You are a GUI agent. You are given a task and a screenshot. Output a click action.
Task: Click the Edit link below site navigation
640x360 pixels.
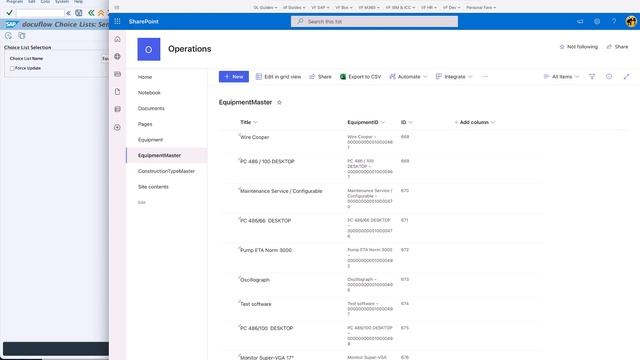[142, 202]
